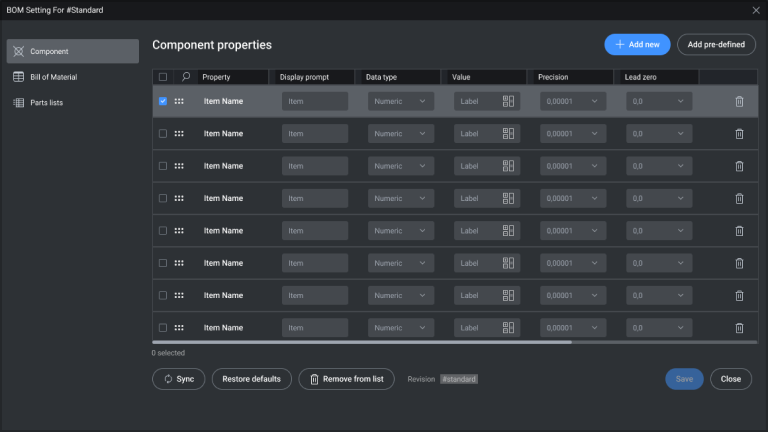Viewport: 768px width, 432px height.
Task: Toggle the select-all checkbox in the header
Action: click(x=163, y=77)
